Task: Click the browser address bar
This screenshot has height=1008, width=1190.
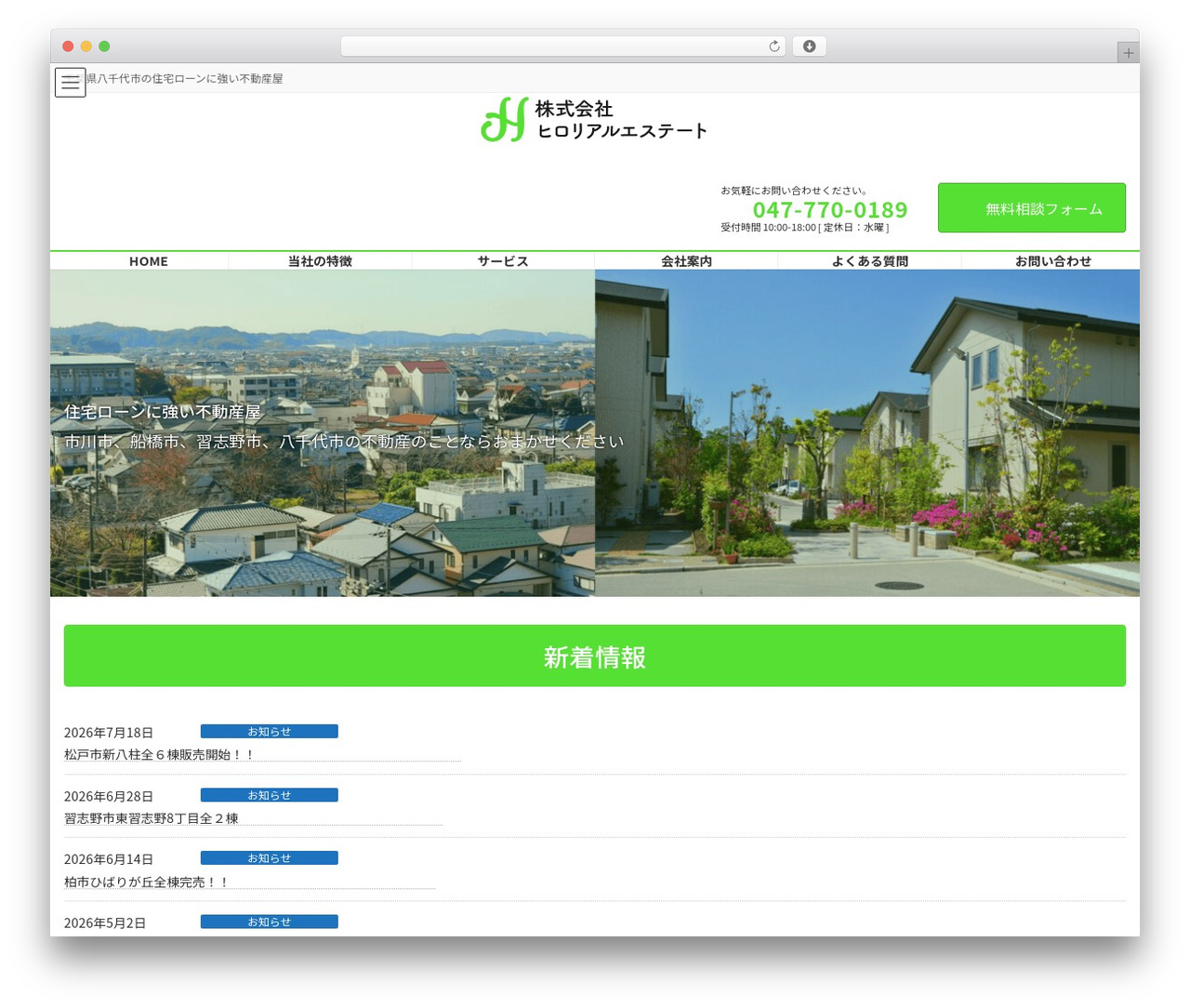Action: pos(563,46)
